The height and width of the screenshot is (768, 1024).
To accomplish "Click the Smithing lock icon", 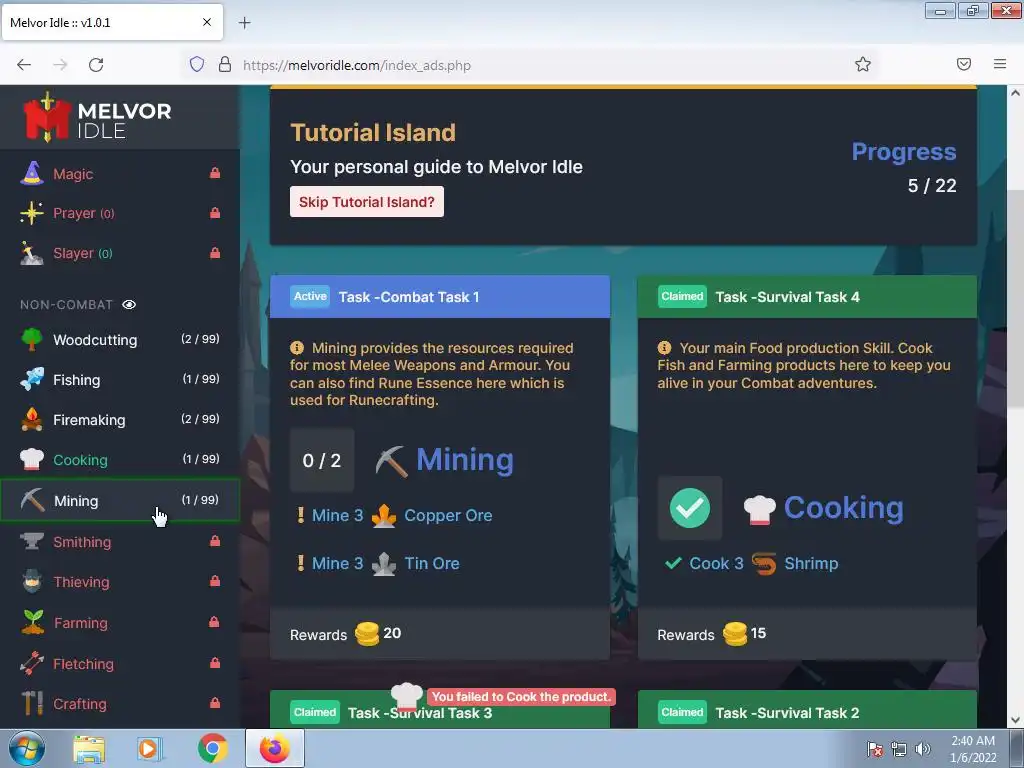I will coord(215,541).
